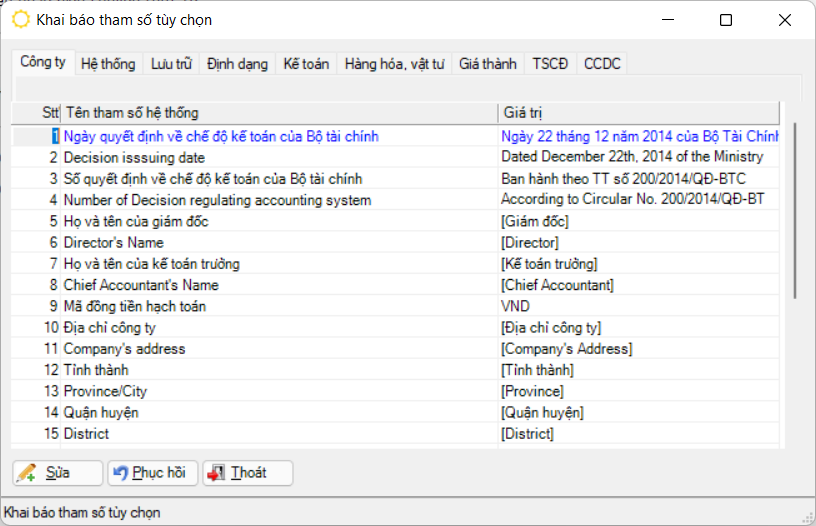816x526 pixels.
Task: Select the Company's address row
Action: (x=124, y=349)
